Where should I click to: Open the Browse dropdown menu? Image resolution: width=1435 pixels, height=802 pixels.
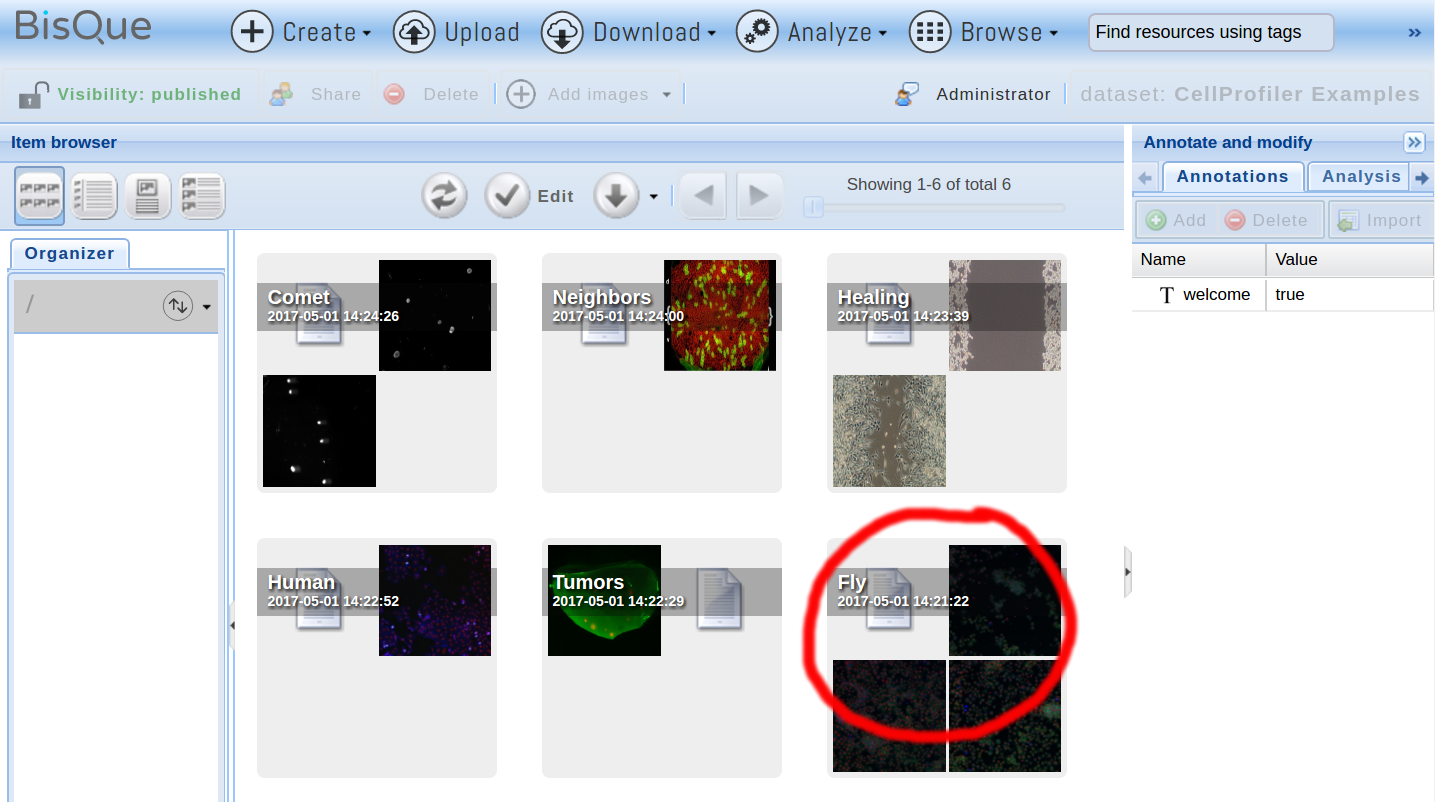(985, 32)
